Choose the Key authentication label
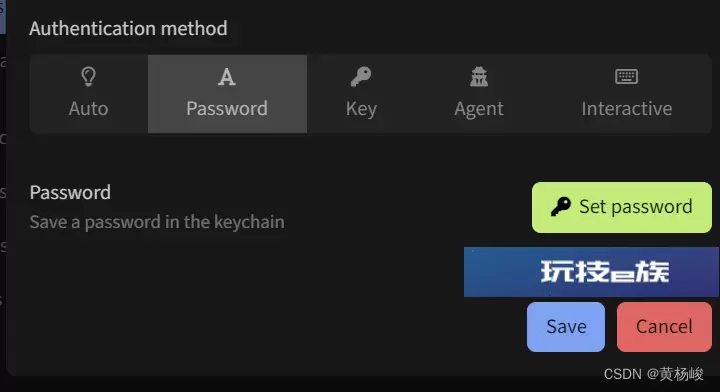Image resolution: width=720 pixels, height=392 pixels. pyautogui.click(x=361, y=109)
